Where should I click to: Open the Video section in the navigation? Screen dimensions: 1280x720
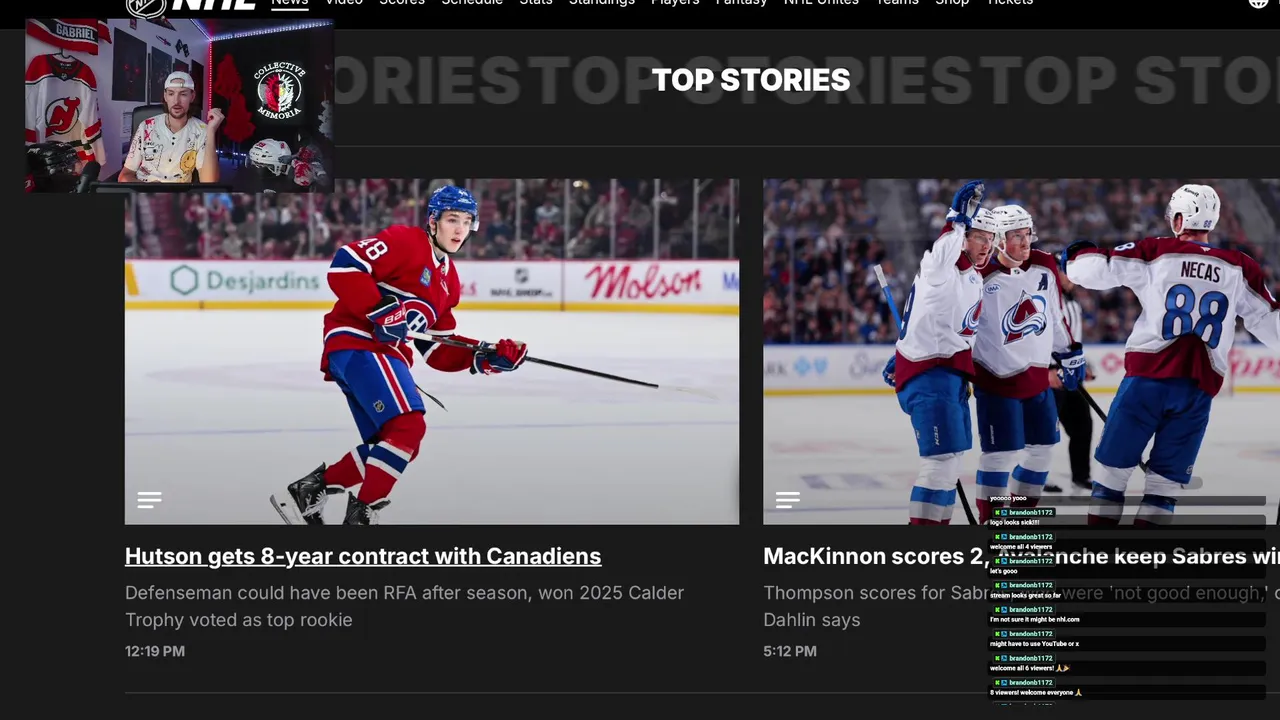pos(344,3)
